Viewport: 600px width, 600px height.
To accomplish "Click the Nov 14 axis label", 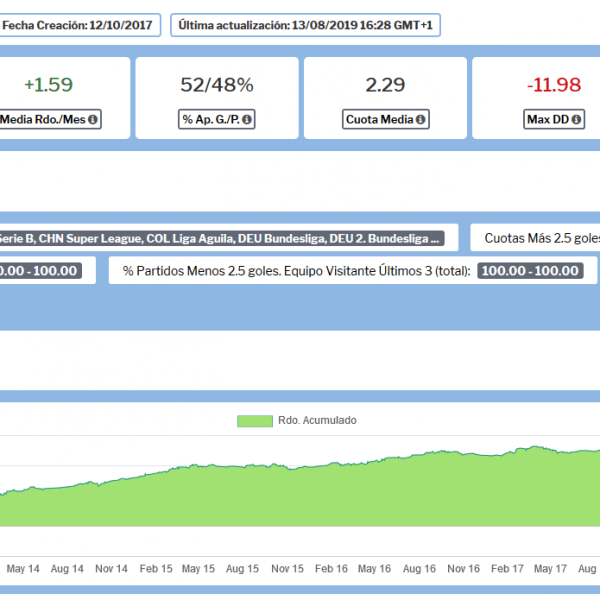I will [x=111, y=569].
